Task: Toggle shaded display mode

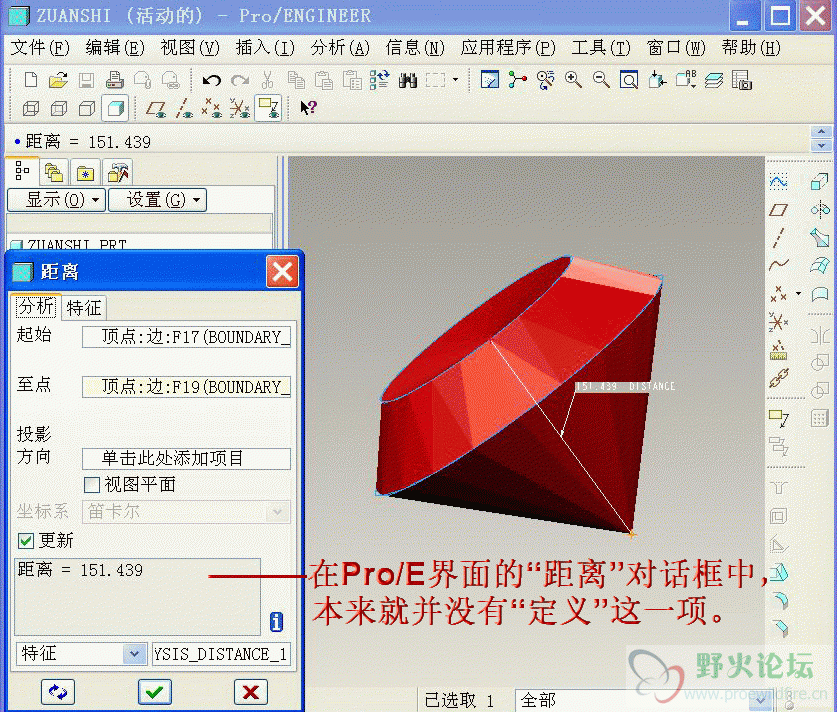Action: point(115,108)
